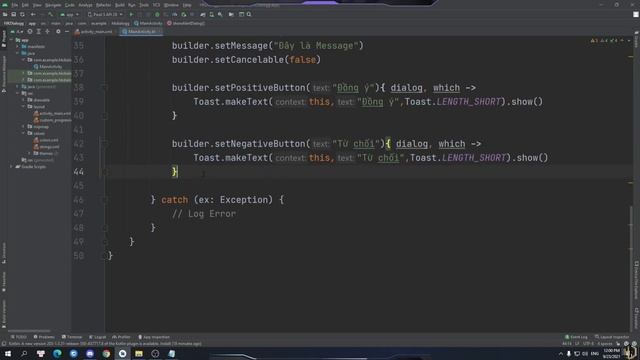Open the Problems tool window

click(44, 337)
